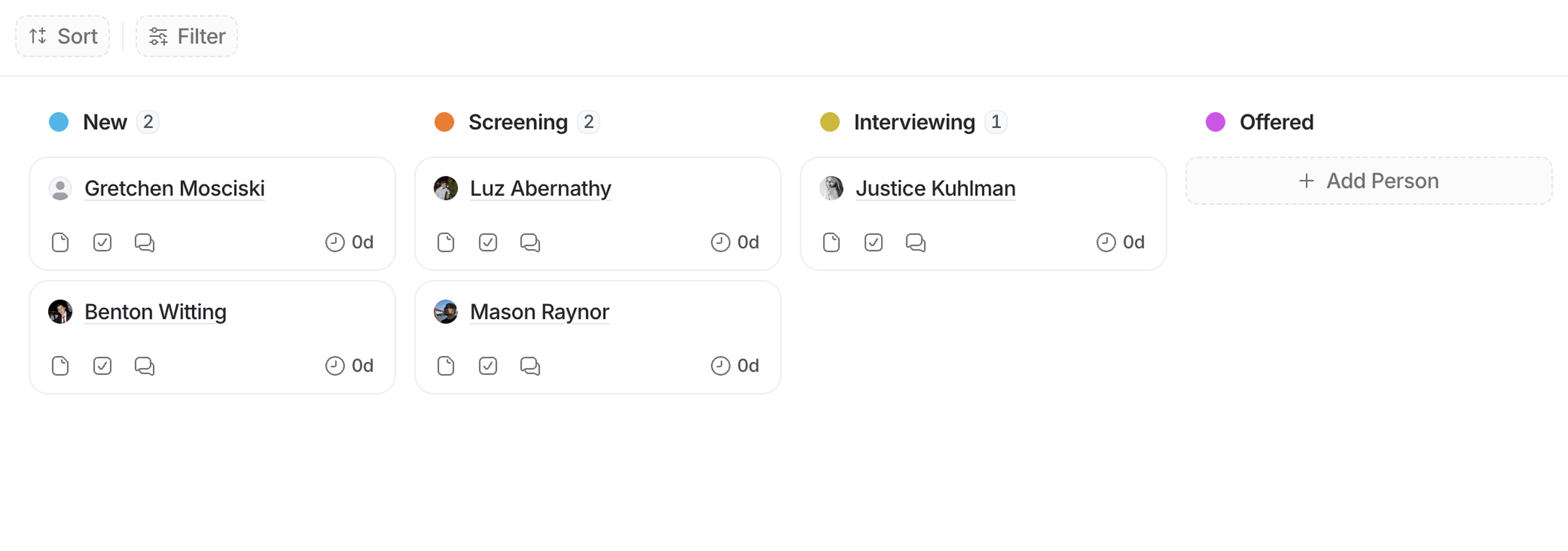Viewport: 1568px width, 551px height.
Task: Click notes icon on Justice Kuhlman card
Action: pos(831,243)
